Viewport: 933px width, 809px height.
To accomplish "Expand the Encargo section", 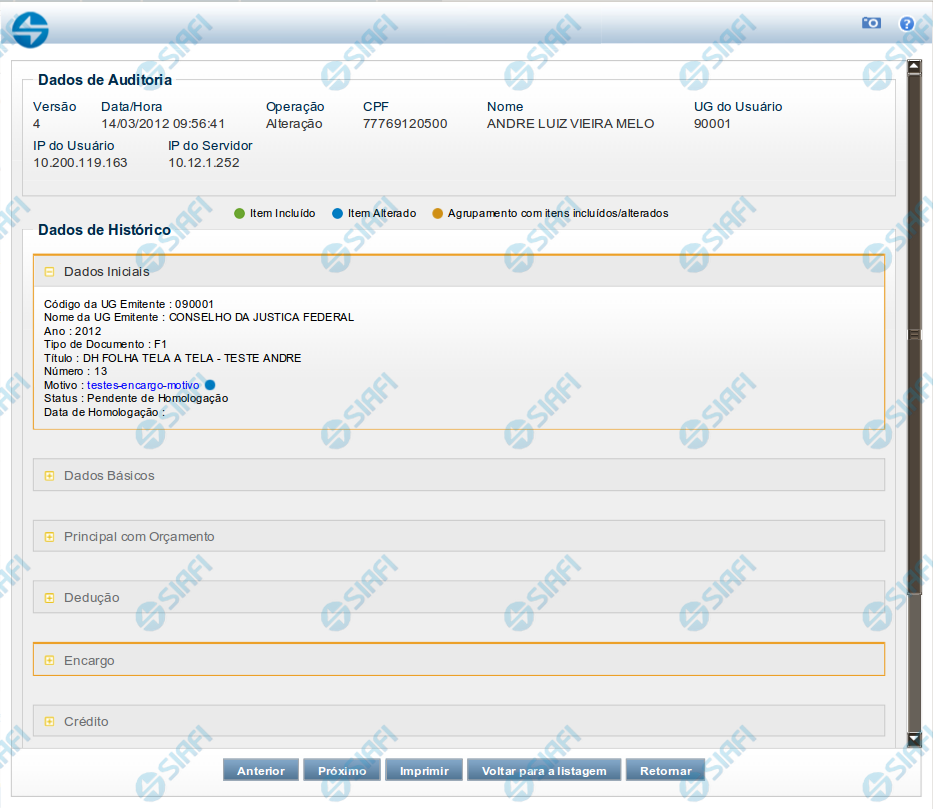I will [49, 661].
